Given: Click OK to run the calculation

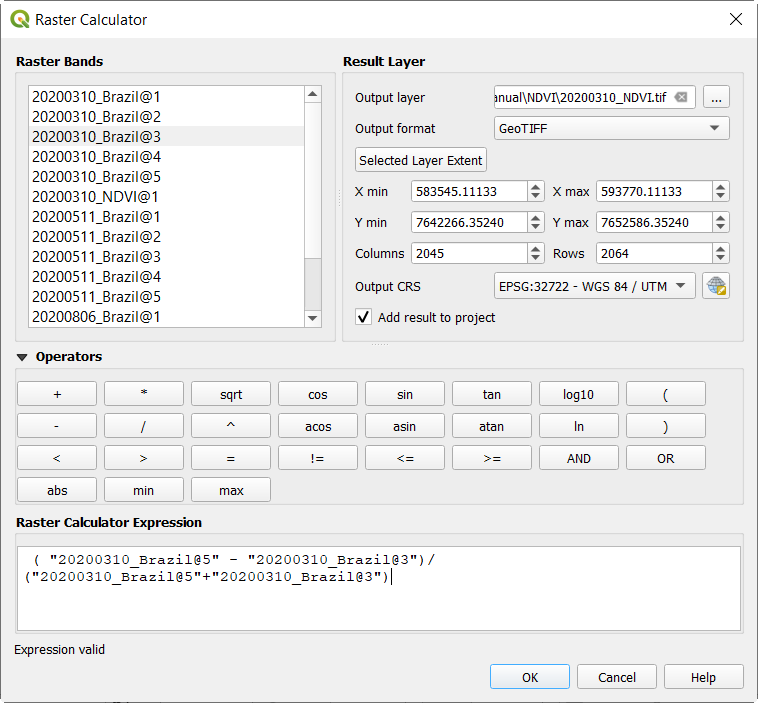Looking at the screenshot, I should [x=530, y=677].
